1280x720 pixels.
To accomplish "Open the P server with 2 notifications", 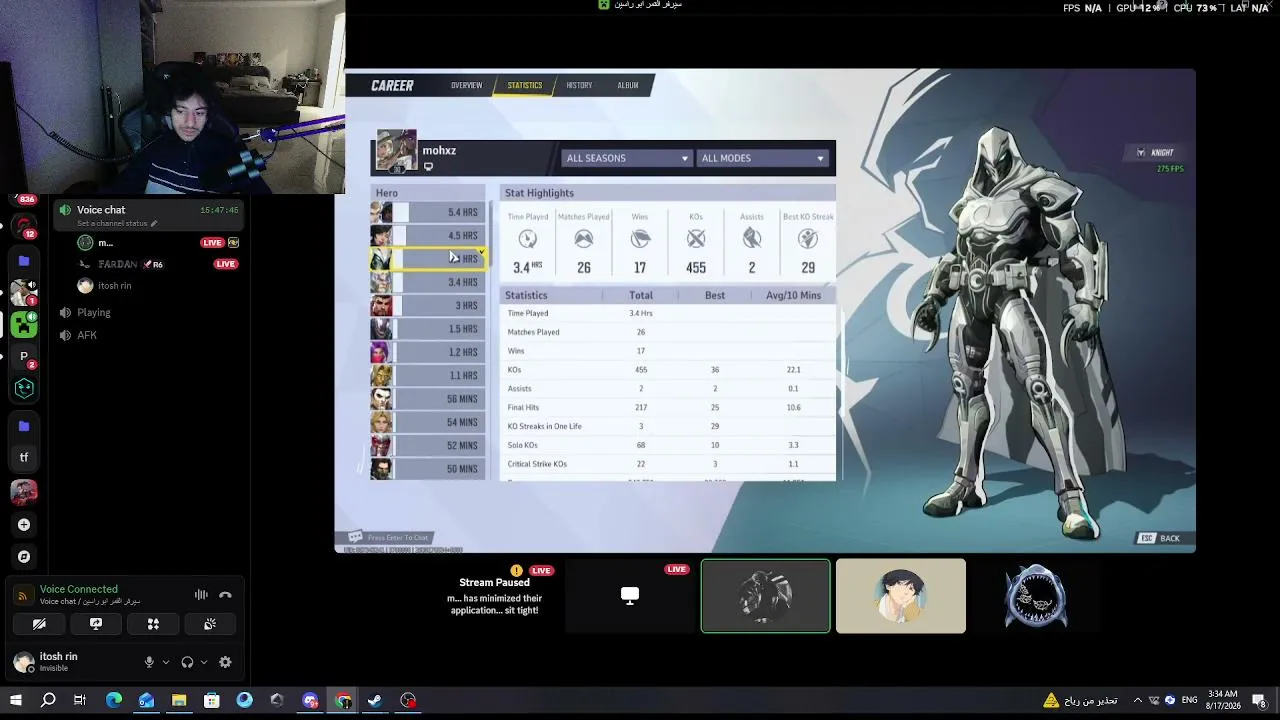I will point(24,356).
